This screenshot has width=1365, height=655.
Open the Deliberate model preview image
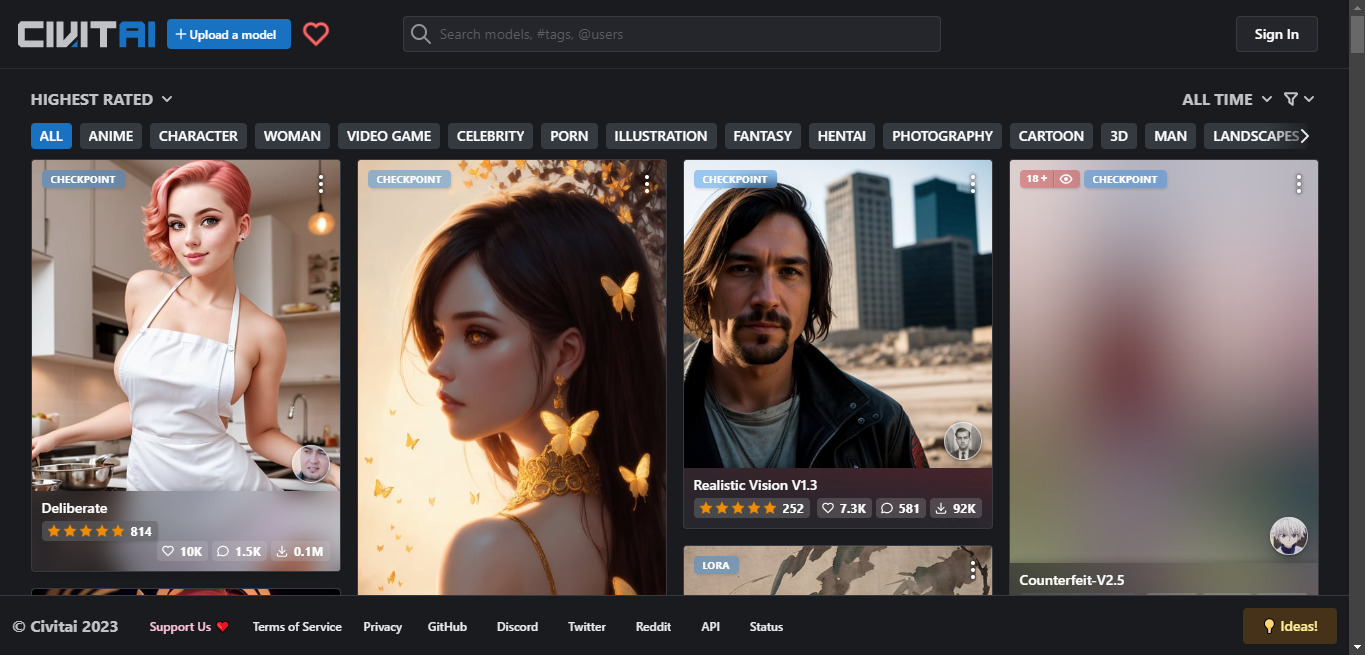186,325
